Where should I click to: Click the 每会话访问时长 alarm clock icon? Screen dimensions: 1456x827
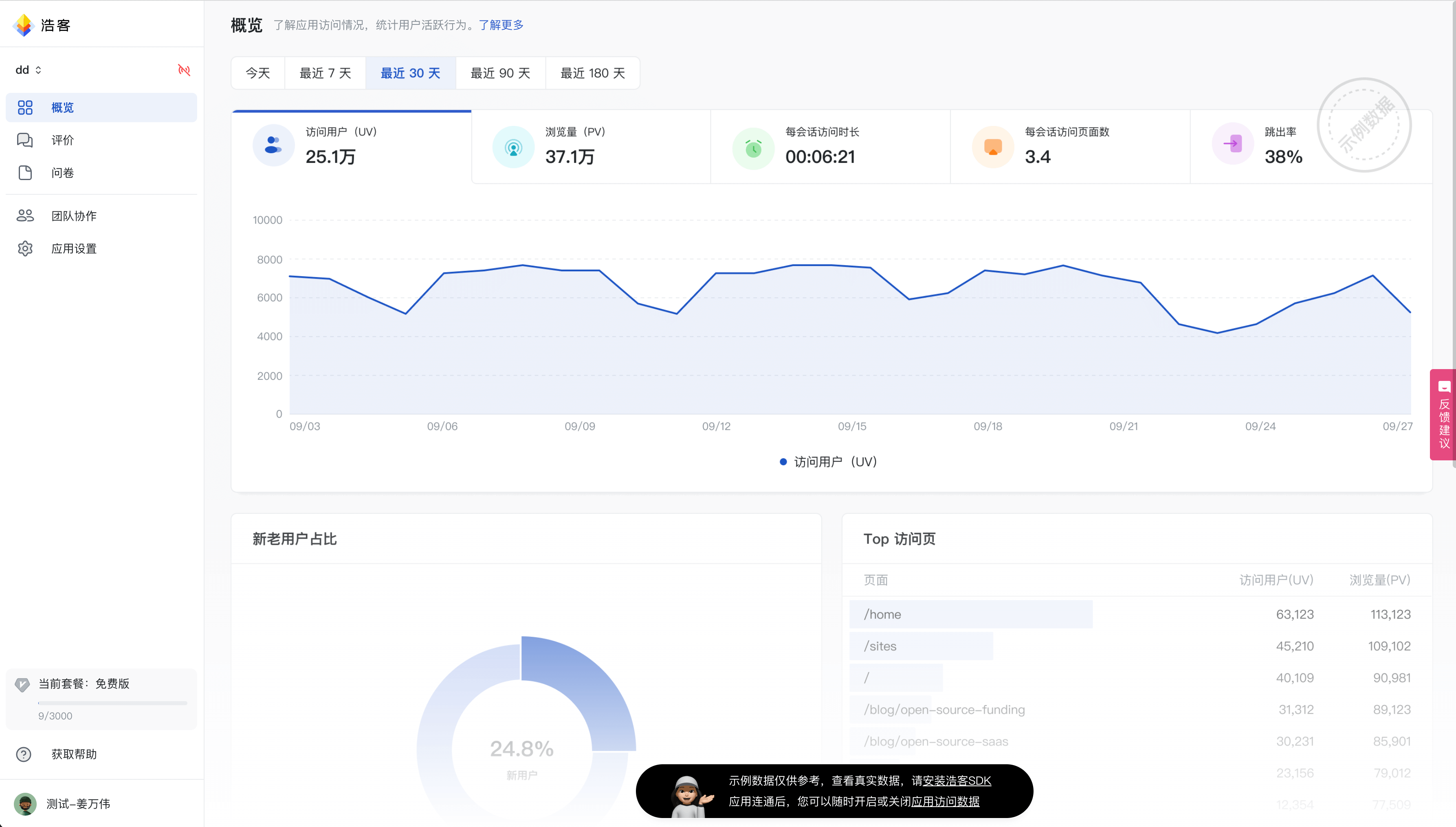point(754,149)
